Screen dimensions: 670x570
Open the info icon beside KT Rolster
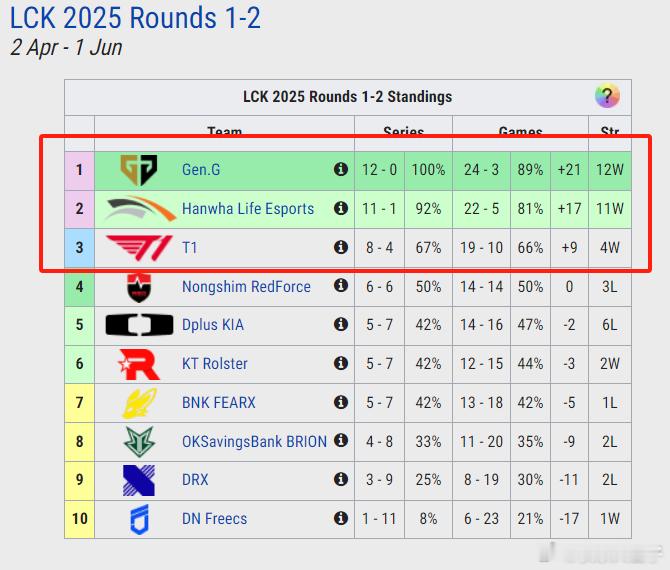(341, 363)
